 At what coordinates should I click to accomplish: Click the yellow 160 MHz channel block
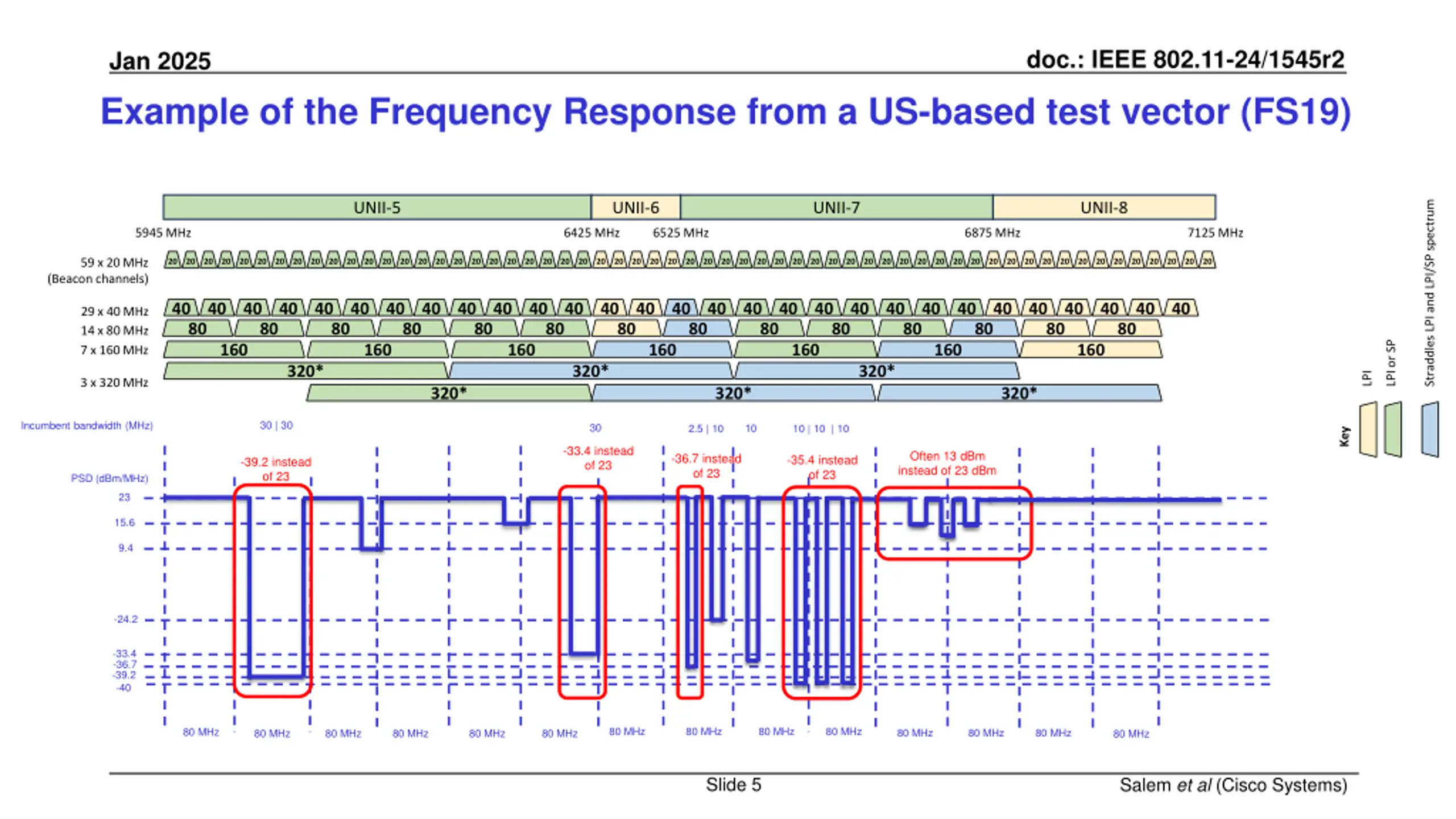coord(1091,349)
